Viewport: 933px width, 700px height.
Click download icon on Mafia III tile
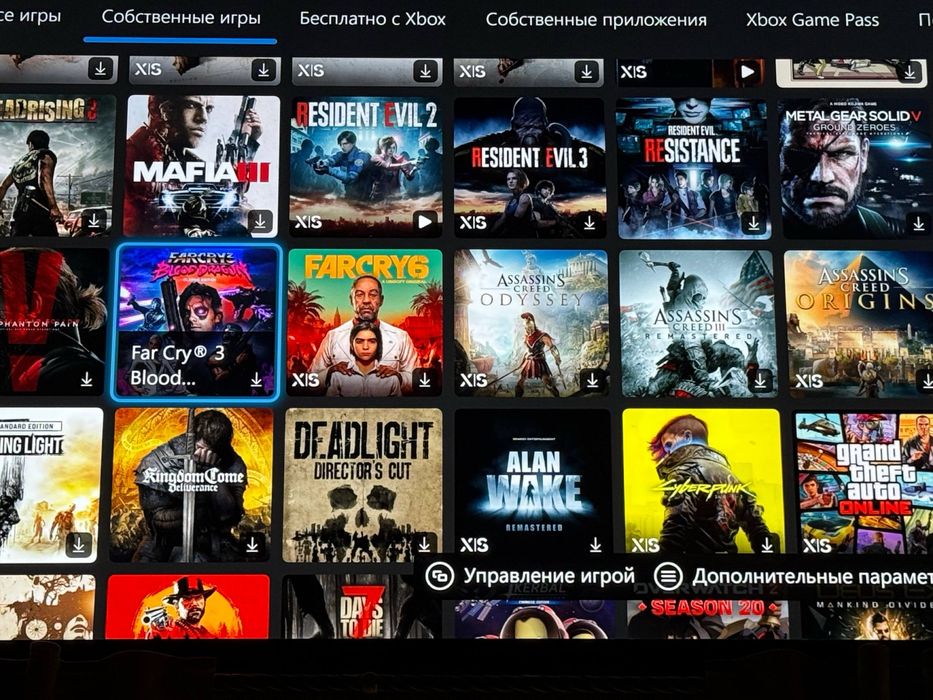point(260,221)
